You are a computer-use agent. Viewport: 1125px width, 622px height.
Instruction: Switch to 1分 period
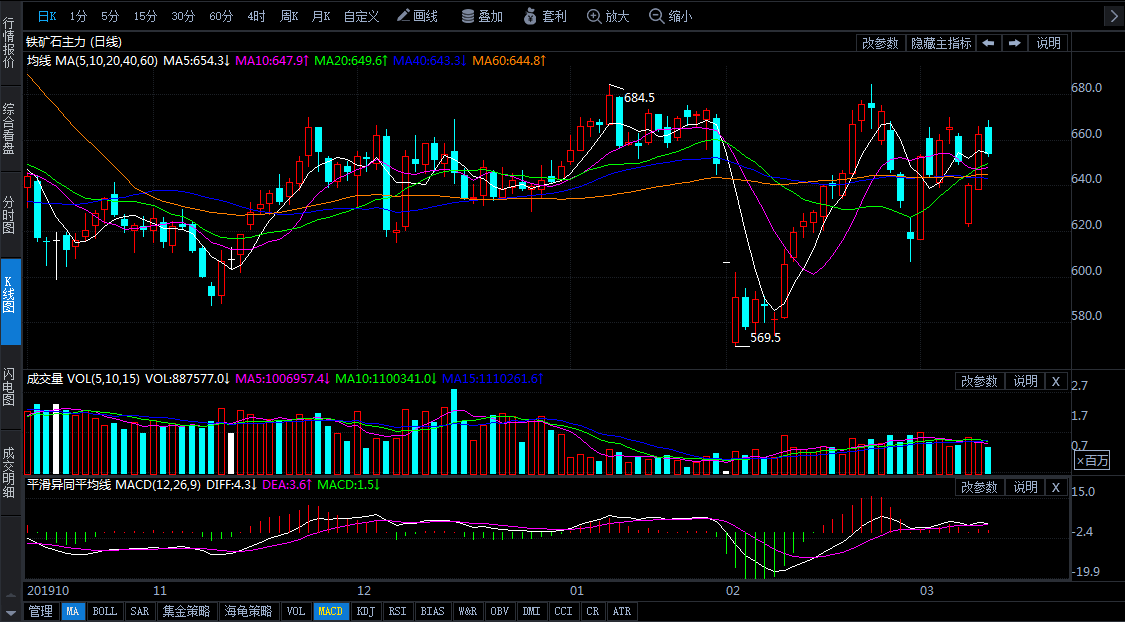pyautogui.click(x=78, y=16)
